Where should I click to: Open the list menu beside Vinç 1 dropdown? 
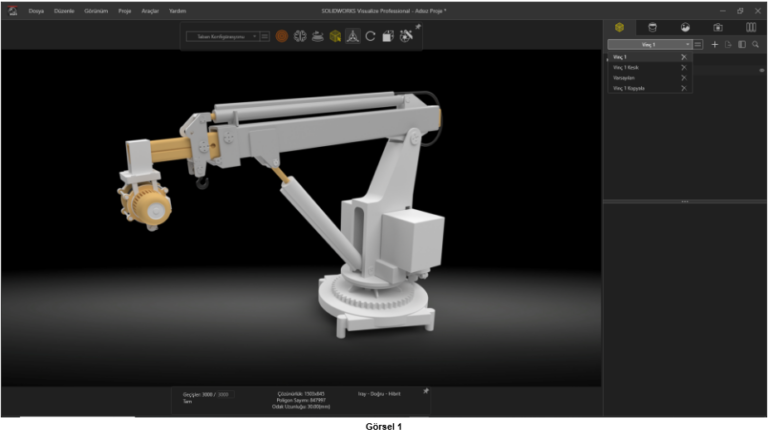click(698, 45)
